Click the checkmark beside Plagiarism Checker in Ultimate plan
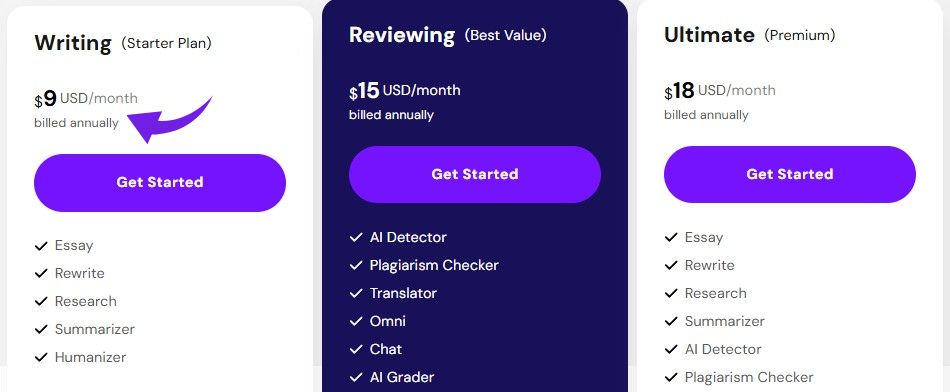The width and height of the screenshot is (950, 392). coord(671,377)
